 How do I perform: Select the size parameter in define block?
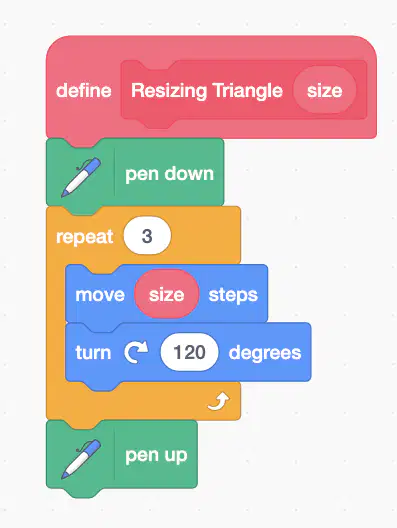325,90
